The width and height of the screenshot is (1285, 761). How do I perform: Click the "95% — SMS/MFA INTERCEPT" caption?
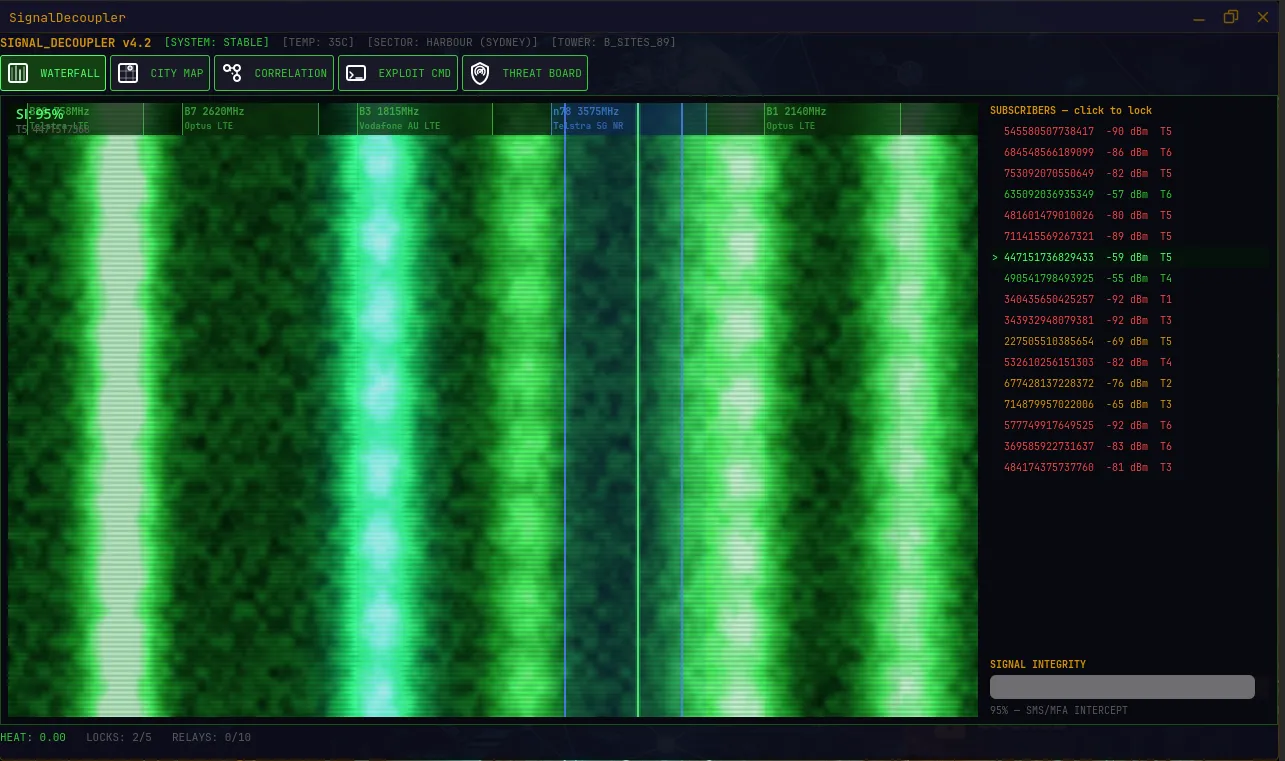(1059, 710)
